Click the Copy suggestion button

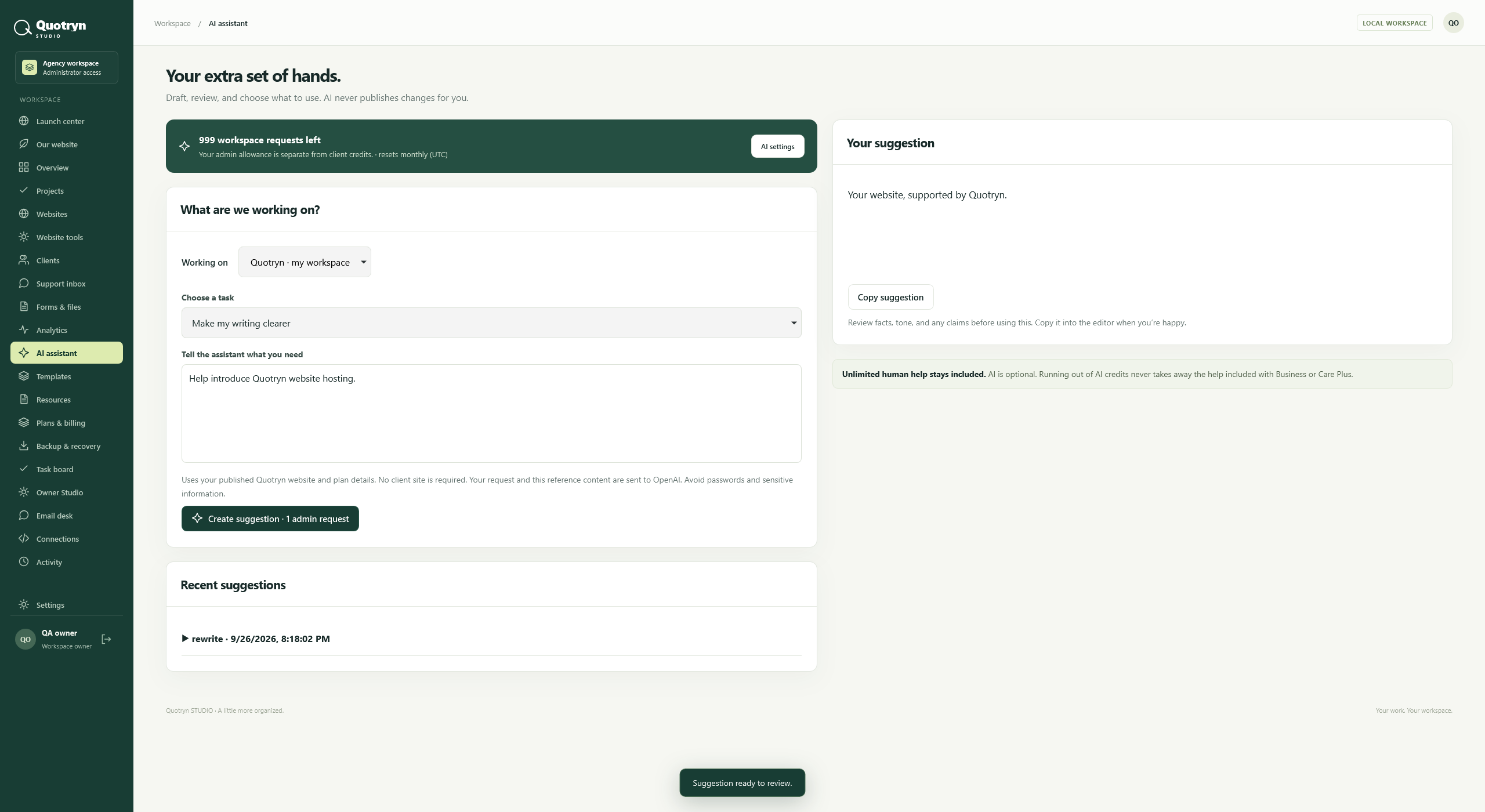pos(890,297)
